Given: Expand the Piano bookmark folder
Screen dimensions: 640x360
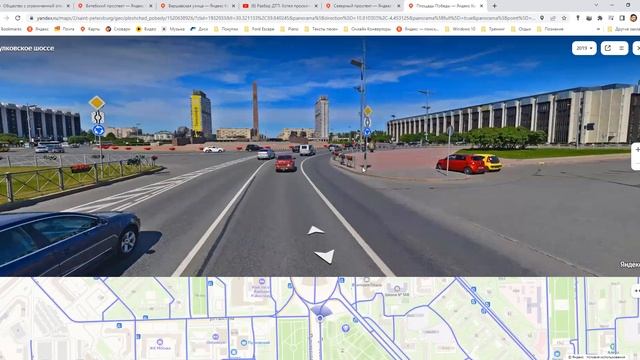Looking at the screenshot, I should coord(289,29).
